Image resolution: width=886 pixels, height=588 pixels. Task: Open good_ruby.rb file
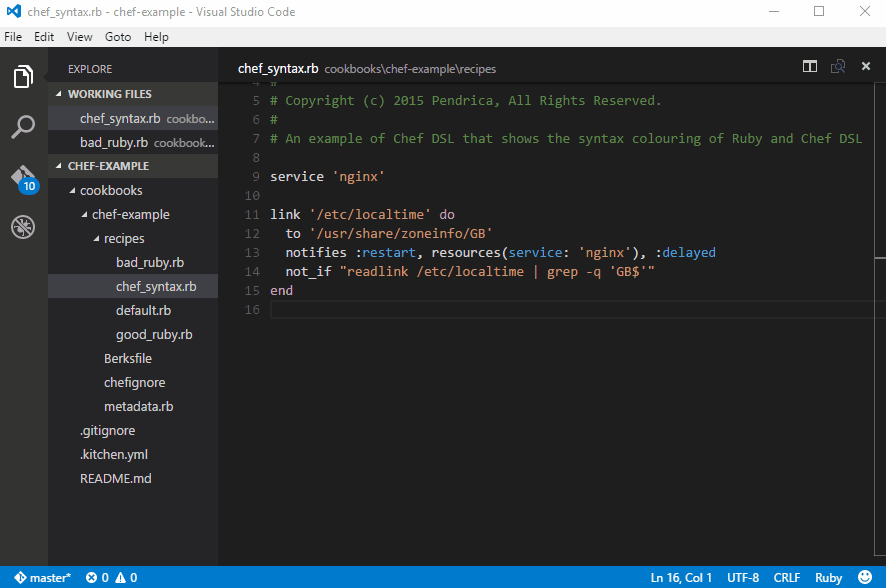click(133, 334)
